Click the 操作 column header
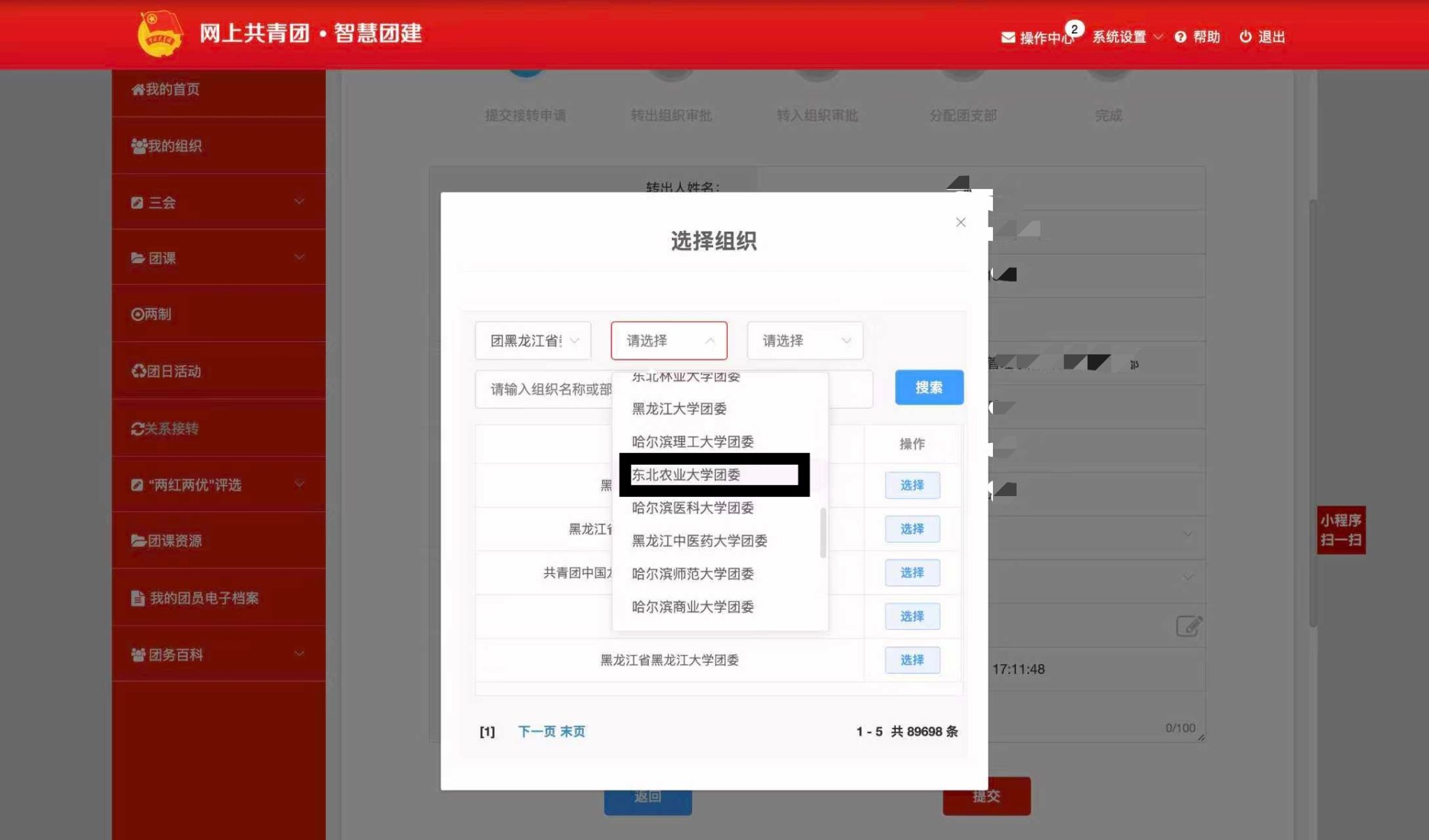Image resolution: width=1429 pixels, height=840 pixels. tap(912, 444)
